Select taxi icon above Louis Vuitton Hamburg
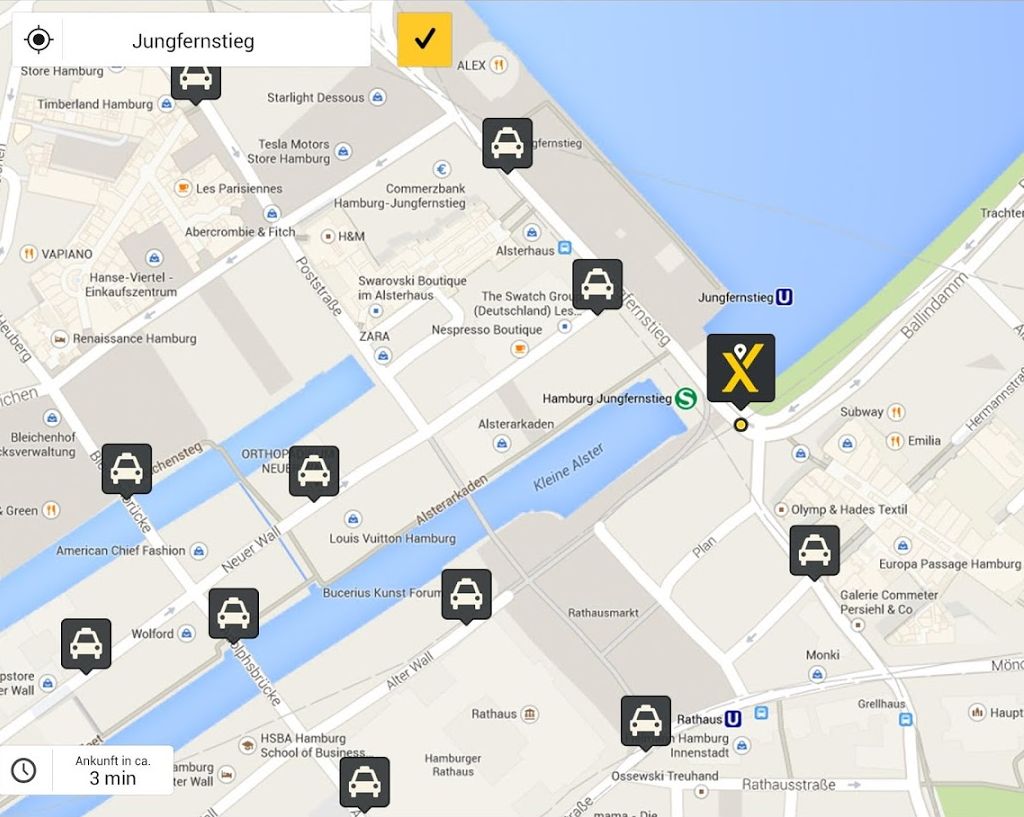 [313, 473]
